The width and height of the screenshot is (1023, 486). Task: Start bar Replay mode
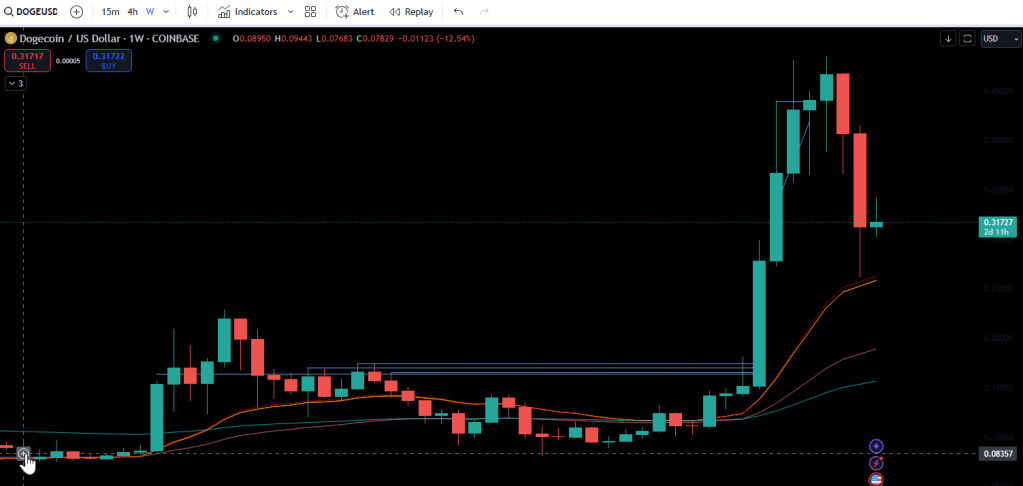coord(411,12)
